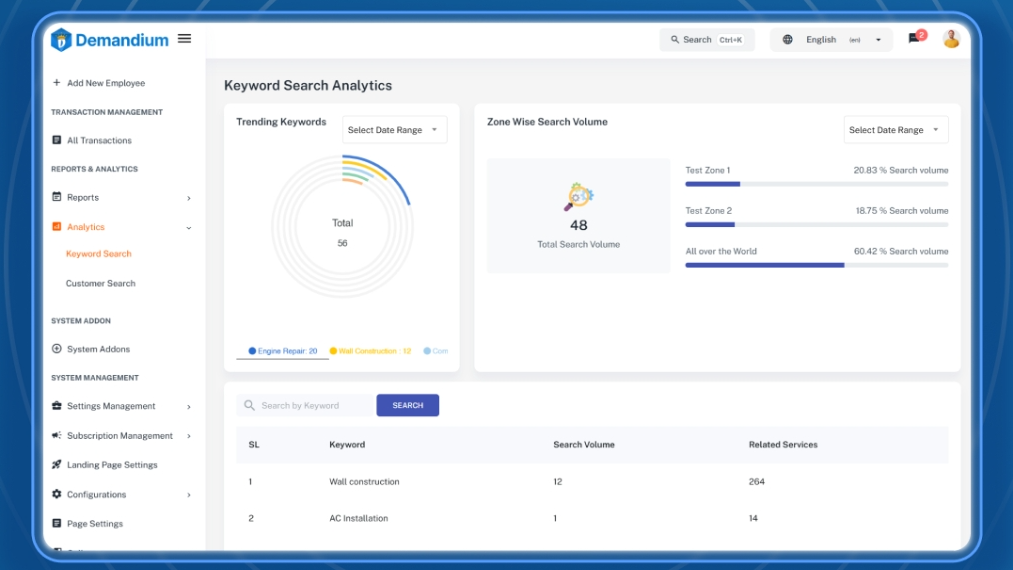Image resolution: width=1013 pixels, height=570 pixels.
Task: Select Customer Search submenu item
Action: click(x=101, y=284)
